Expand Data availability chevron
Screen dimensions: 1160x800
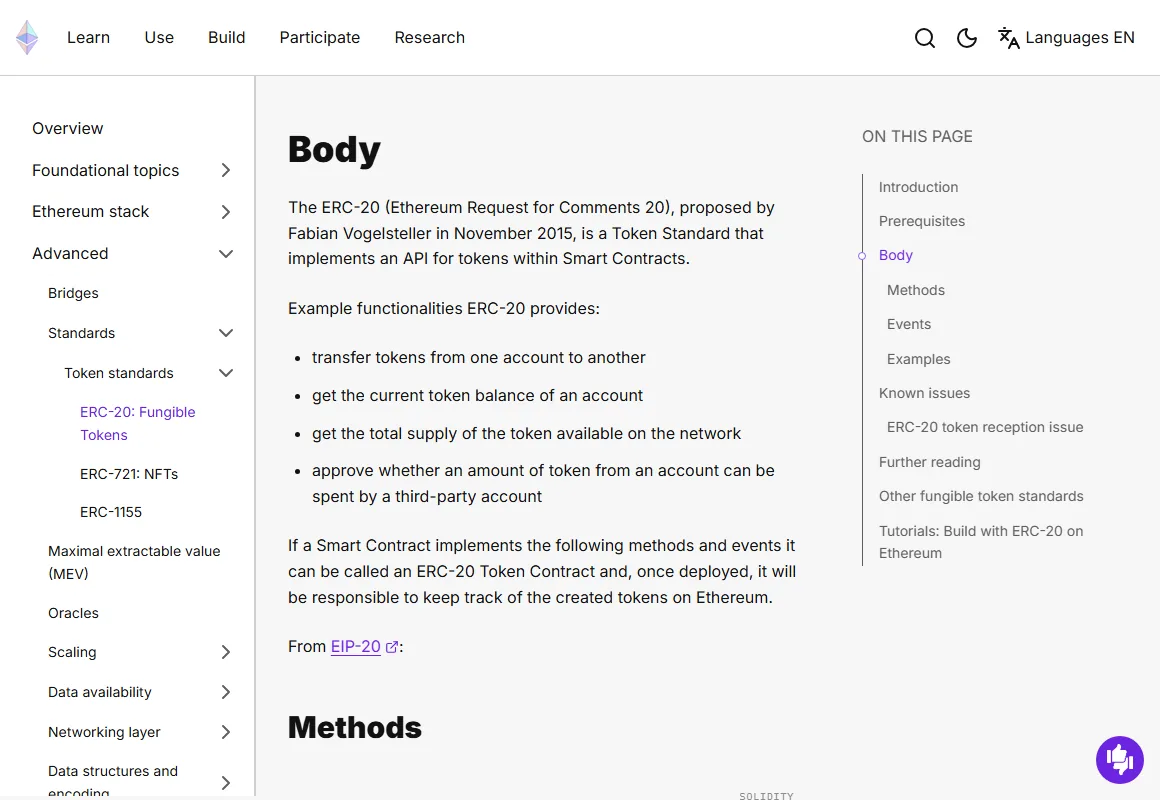226,692
